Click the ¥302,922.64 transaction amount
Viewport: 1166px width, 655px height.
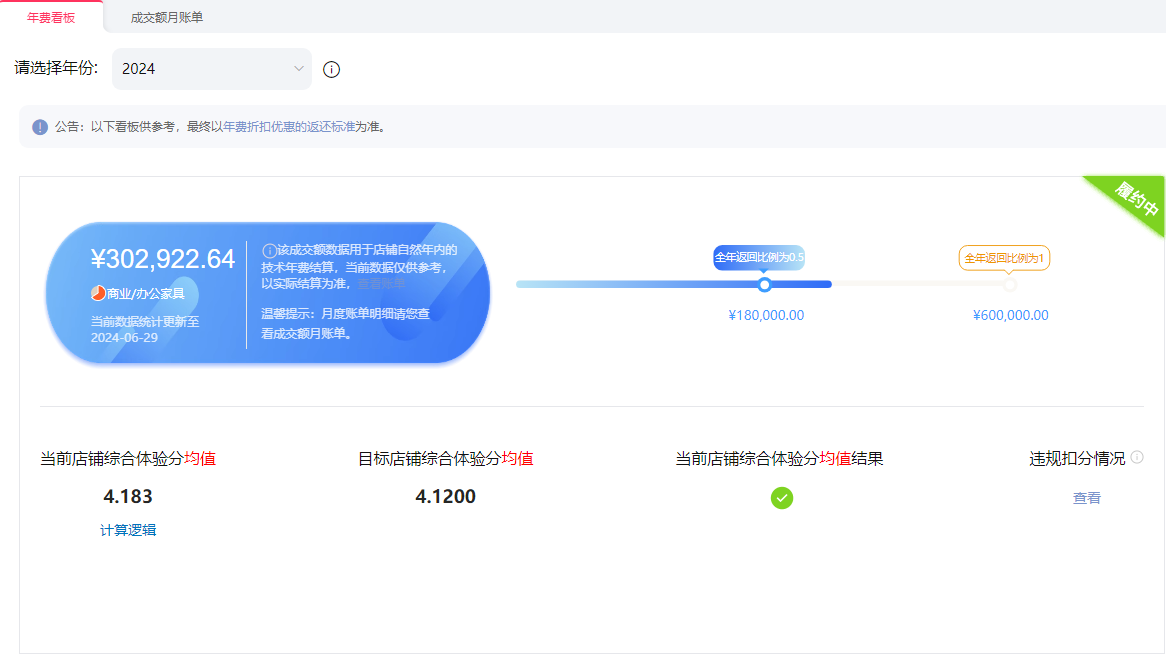coord(163,260)
